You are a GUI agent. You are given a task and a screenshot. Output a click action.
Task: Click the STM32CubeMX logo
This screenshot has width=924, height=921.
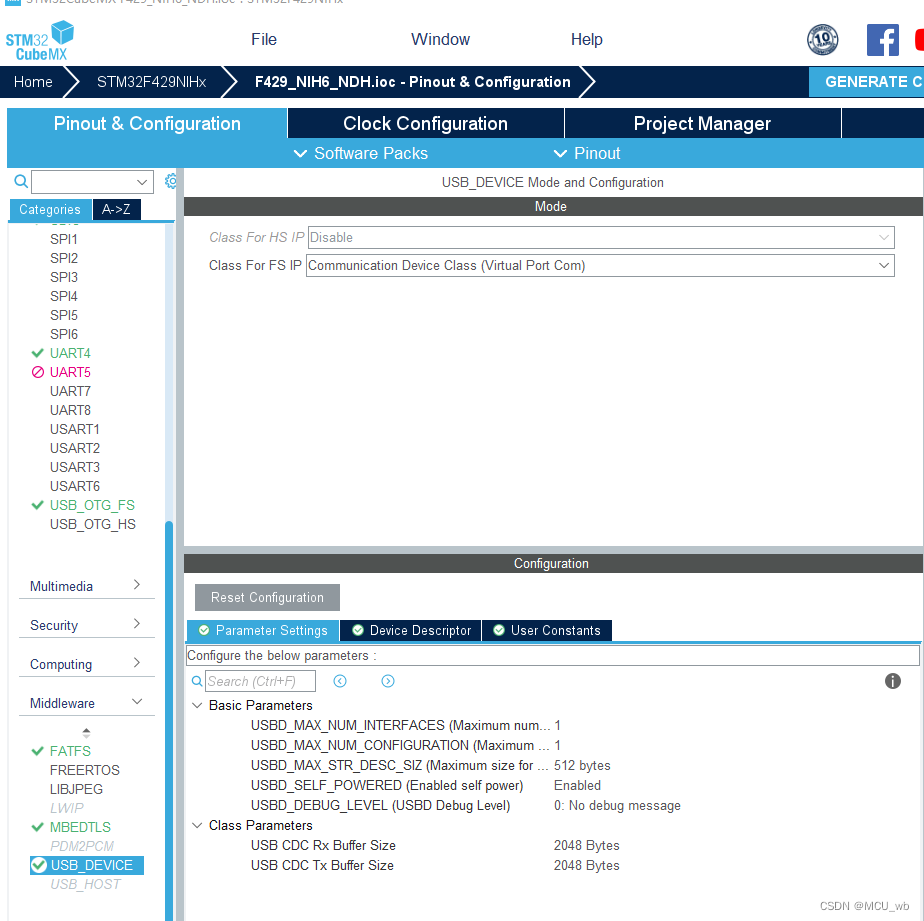coord(39,41)
